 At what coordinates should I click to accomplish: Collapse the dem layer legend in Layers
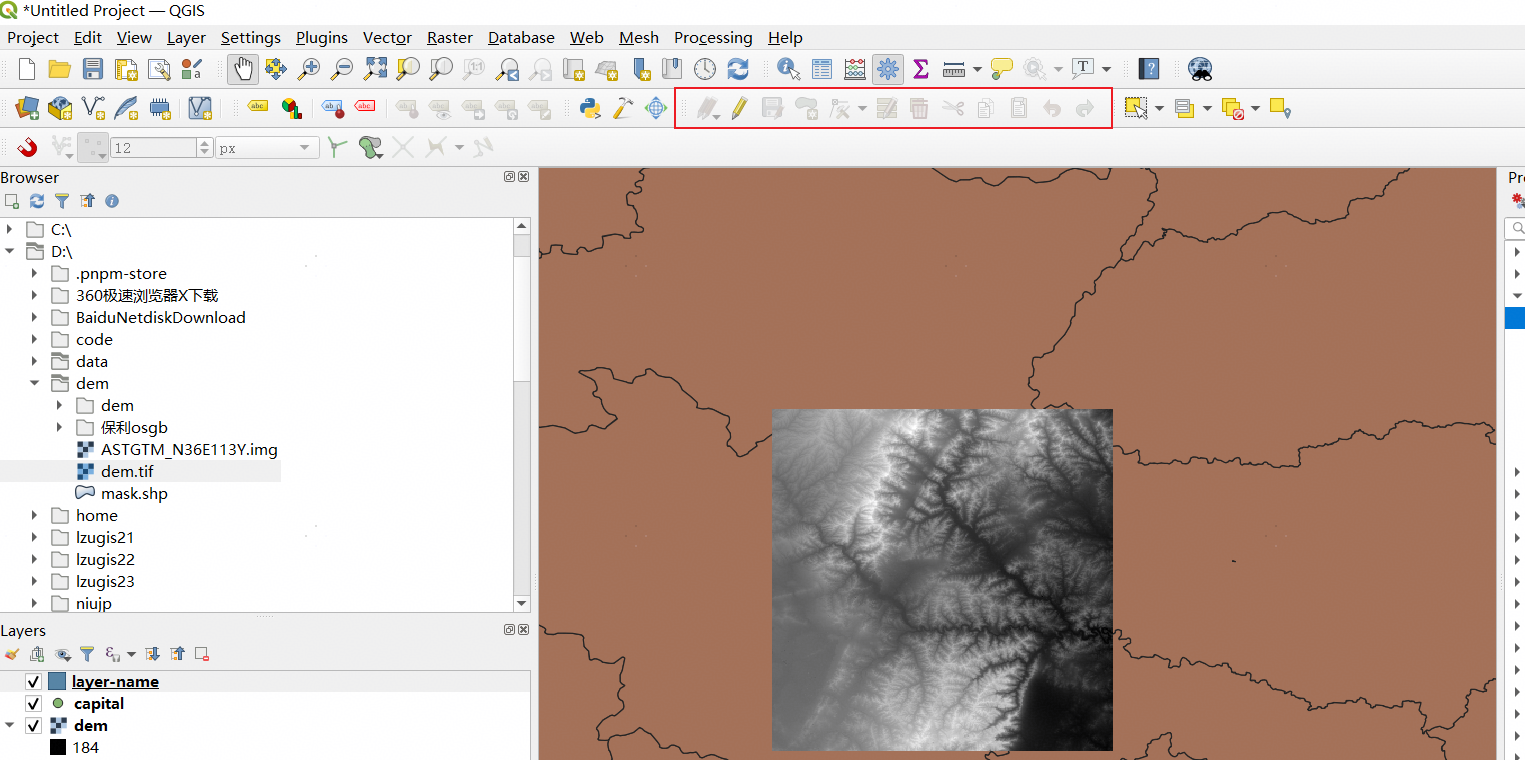pyautogui.click(x=9, y=726)
